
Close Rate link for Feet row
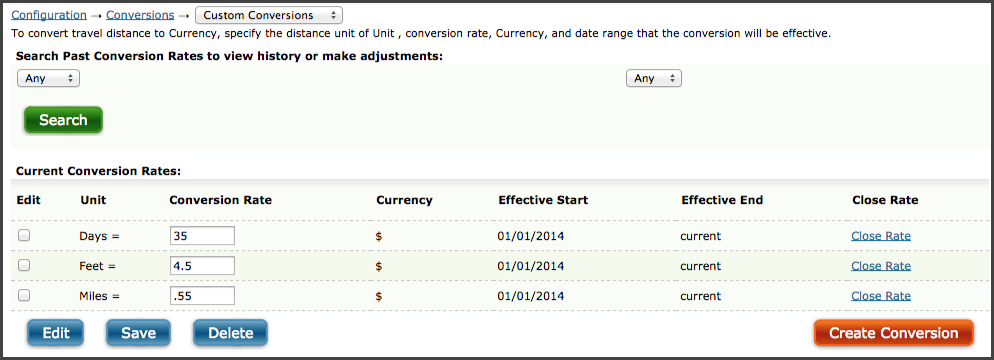click(x=881, y=266)
